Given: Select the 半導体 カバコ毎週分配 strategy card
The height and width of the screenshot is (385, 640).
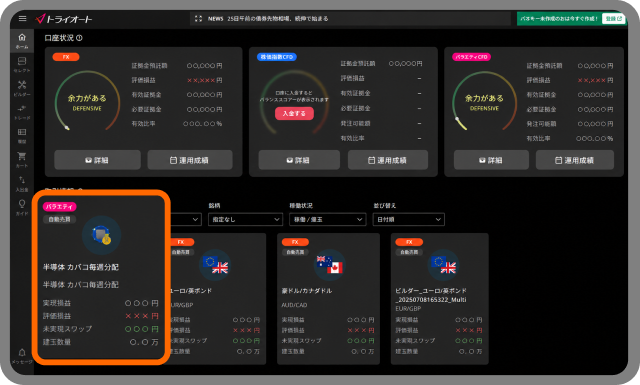Looking at the screenshot, I should (101, 277).
